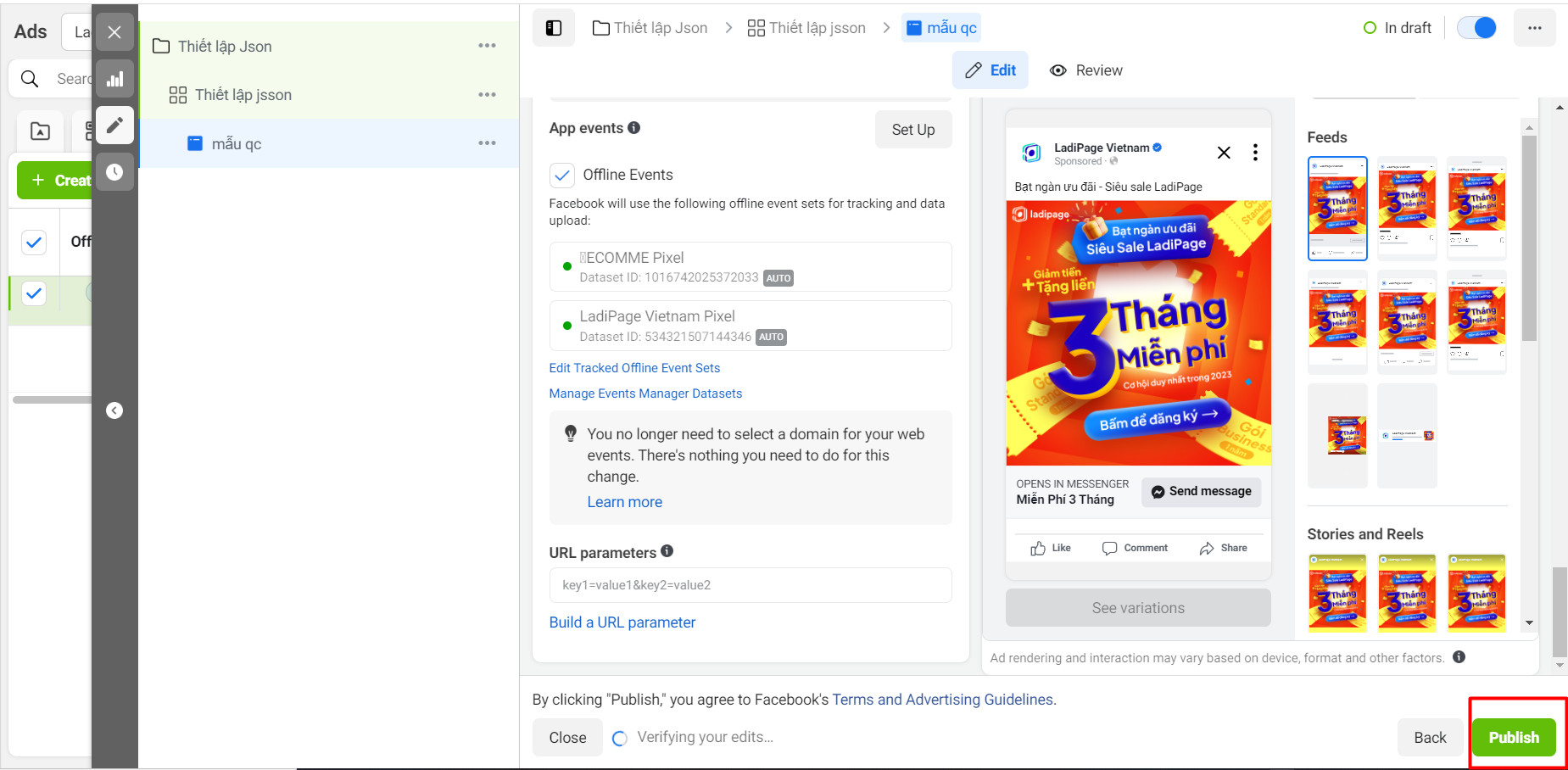This screenshot has width=1568, height=770.
Task: Toggle the side panel layout icon
Action: pos(554,28)
